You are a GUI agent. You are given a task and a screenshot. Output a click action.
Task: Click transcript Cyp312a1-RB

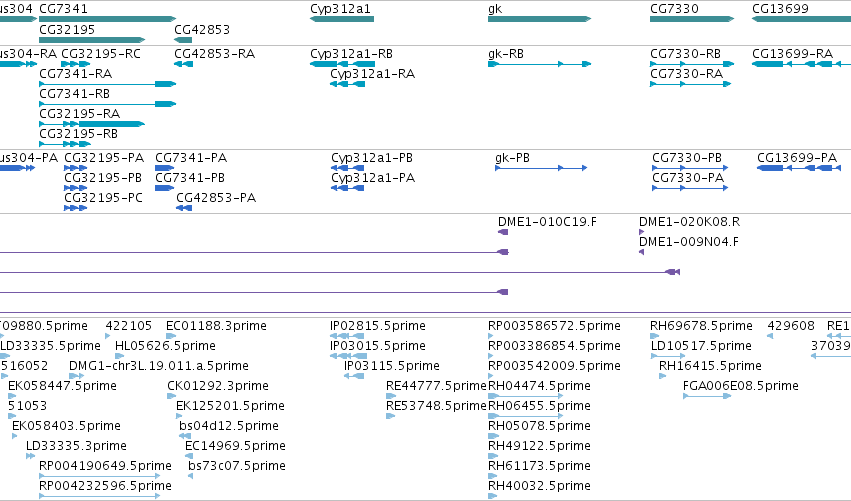pyautogui.click(x=342, y=64)
